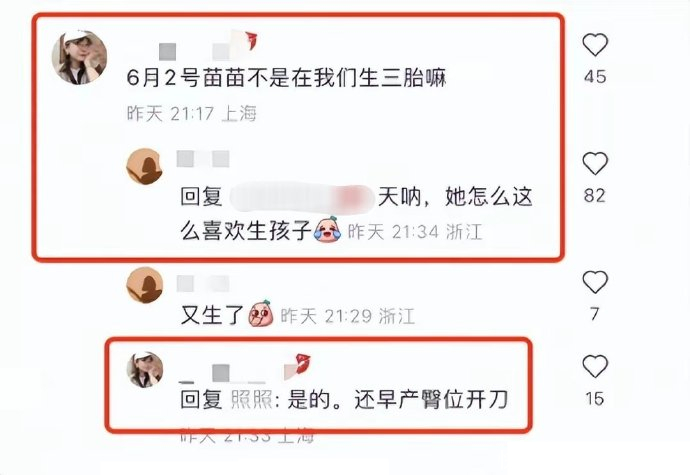Tap the red badge icon beside top username
This screenshot has width=690, height=475.
248,41
